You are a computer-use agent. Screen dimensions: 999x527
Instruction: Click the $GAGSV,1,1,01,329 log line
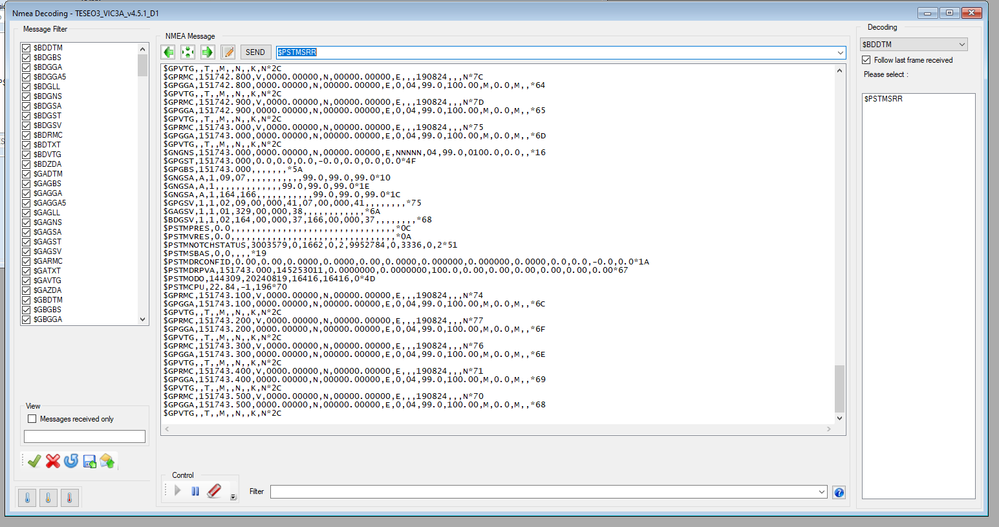(271, 211)
